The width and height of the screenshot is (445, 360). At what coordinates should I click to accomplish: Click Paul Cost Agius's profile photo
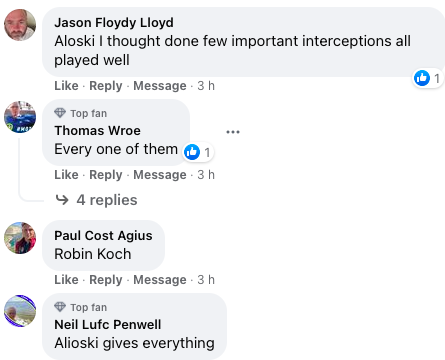pos(20,238)
